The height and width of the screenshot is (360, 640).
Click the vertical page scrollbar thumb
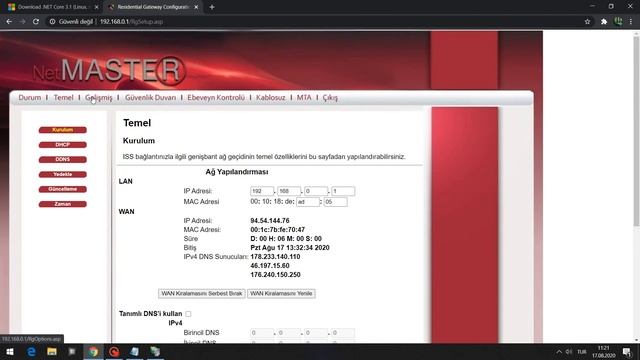[x=636, y=131]
